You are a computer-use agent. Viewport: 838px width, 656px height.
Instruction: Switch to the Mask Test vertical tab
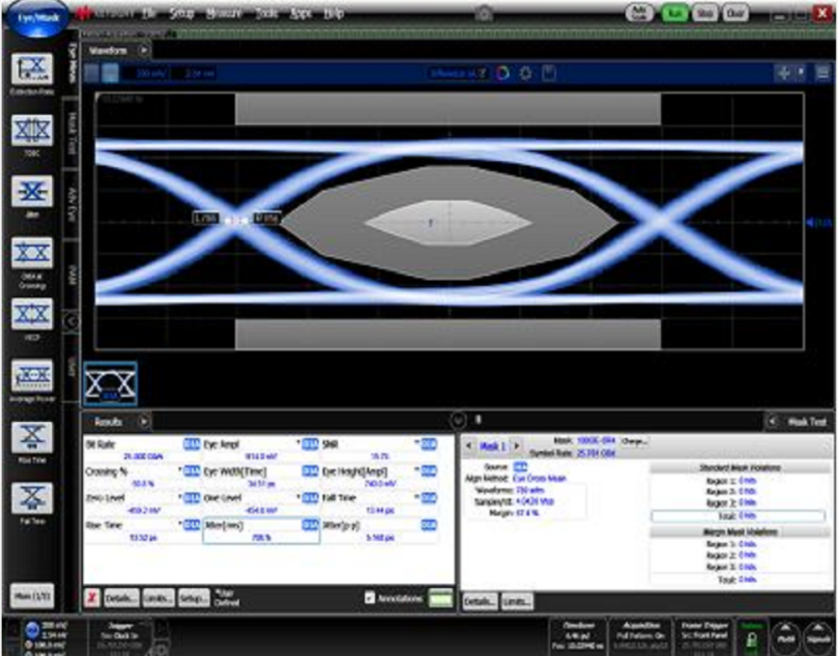tap(72, 128)
